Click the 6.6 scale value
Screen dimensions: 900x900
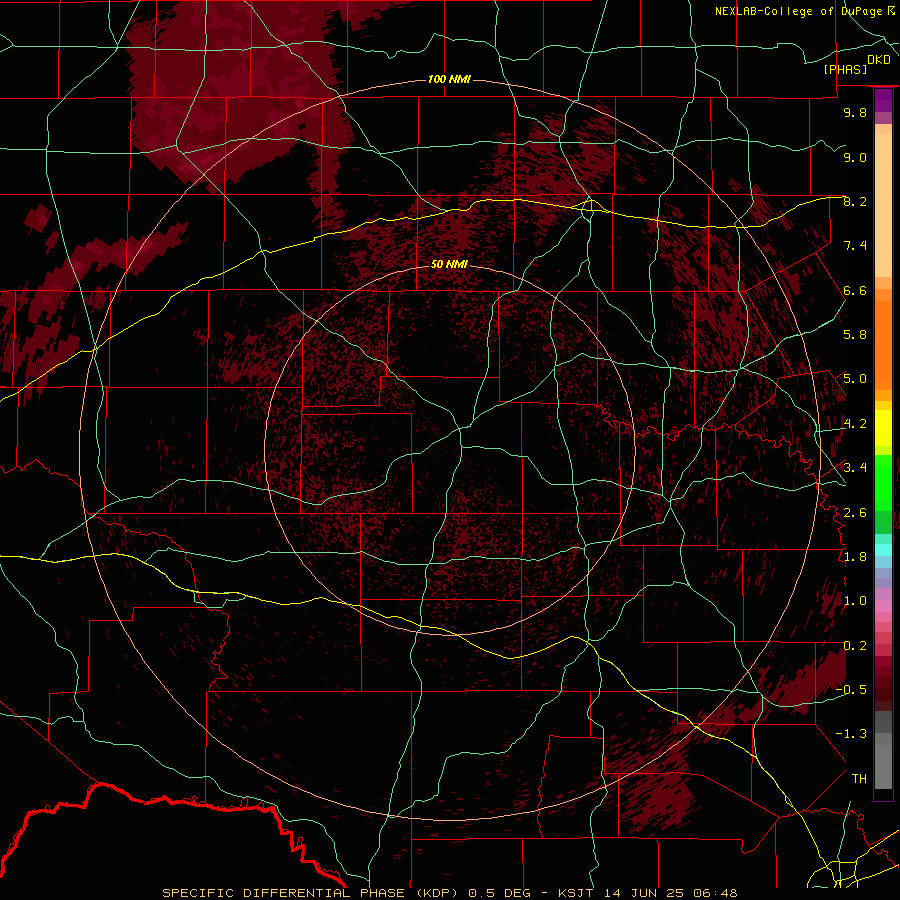(855, 290)
